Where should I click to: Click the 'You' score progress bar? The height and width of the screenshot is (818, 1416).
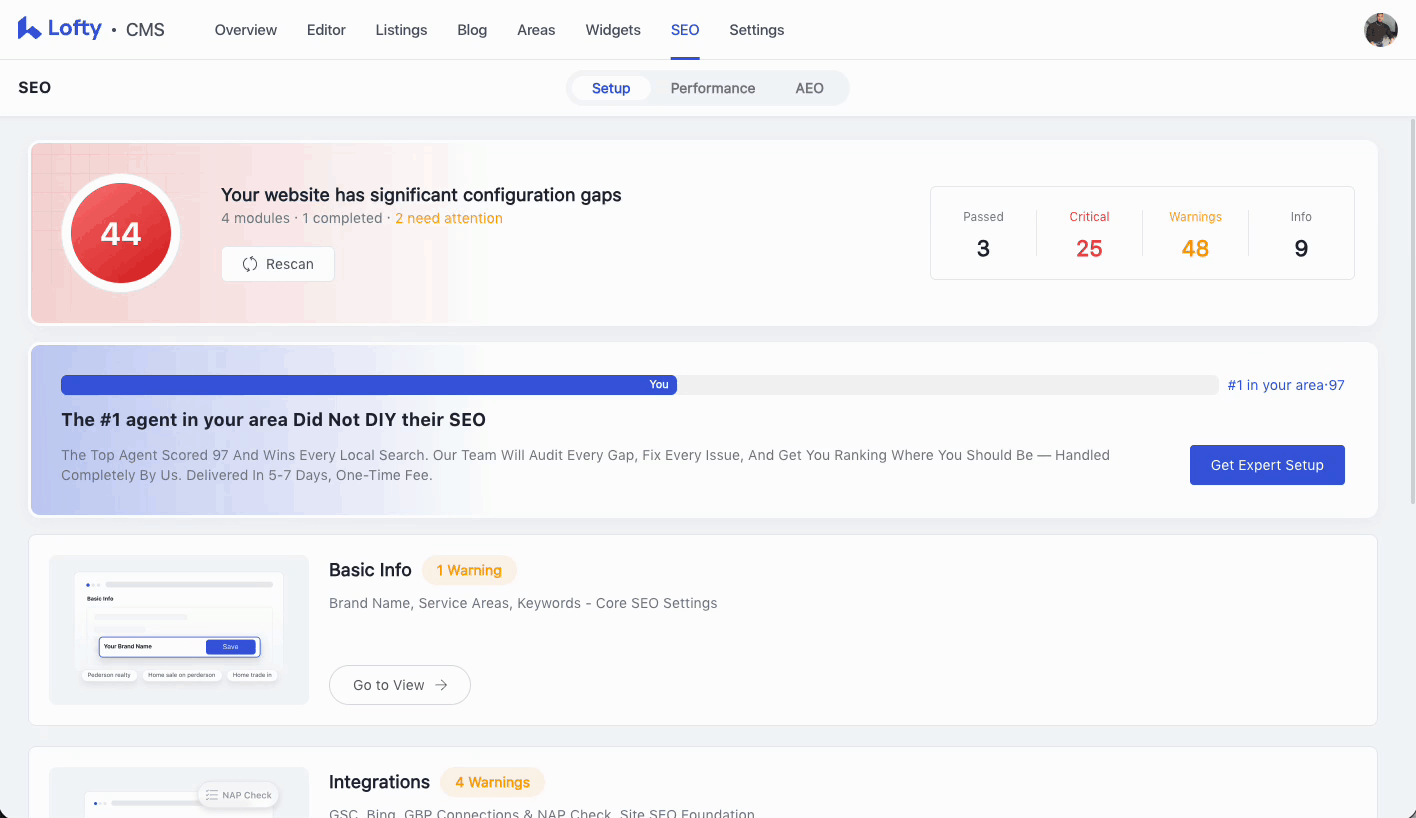(368, 385)
